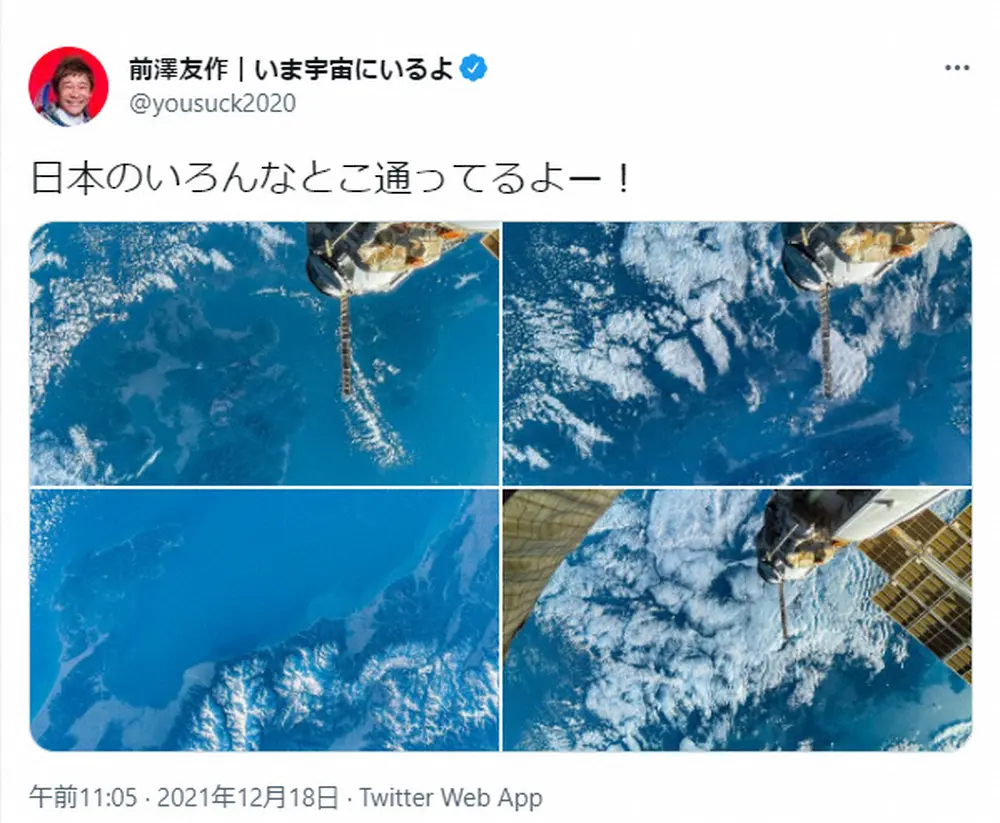This screenshot has width=1000, height=823.
Task: View the top-right cloud-covered photo
Action: pyautogui.click(x=737, y=353)
